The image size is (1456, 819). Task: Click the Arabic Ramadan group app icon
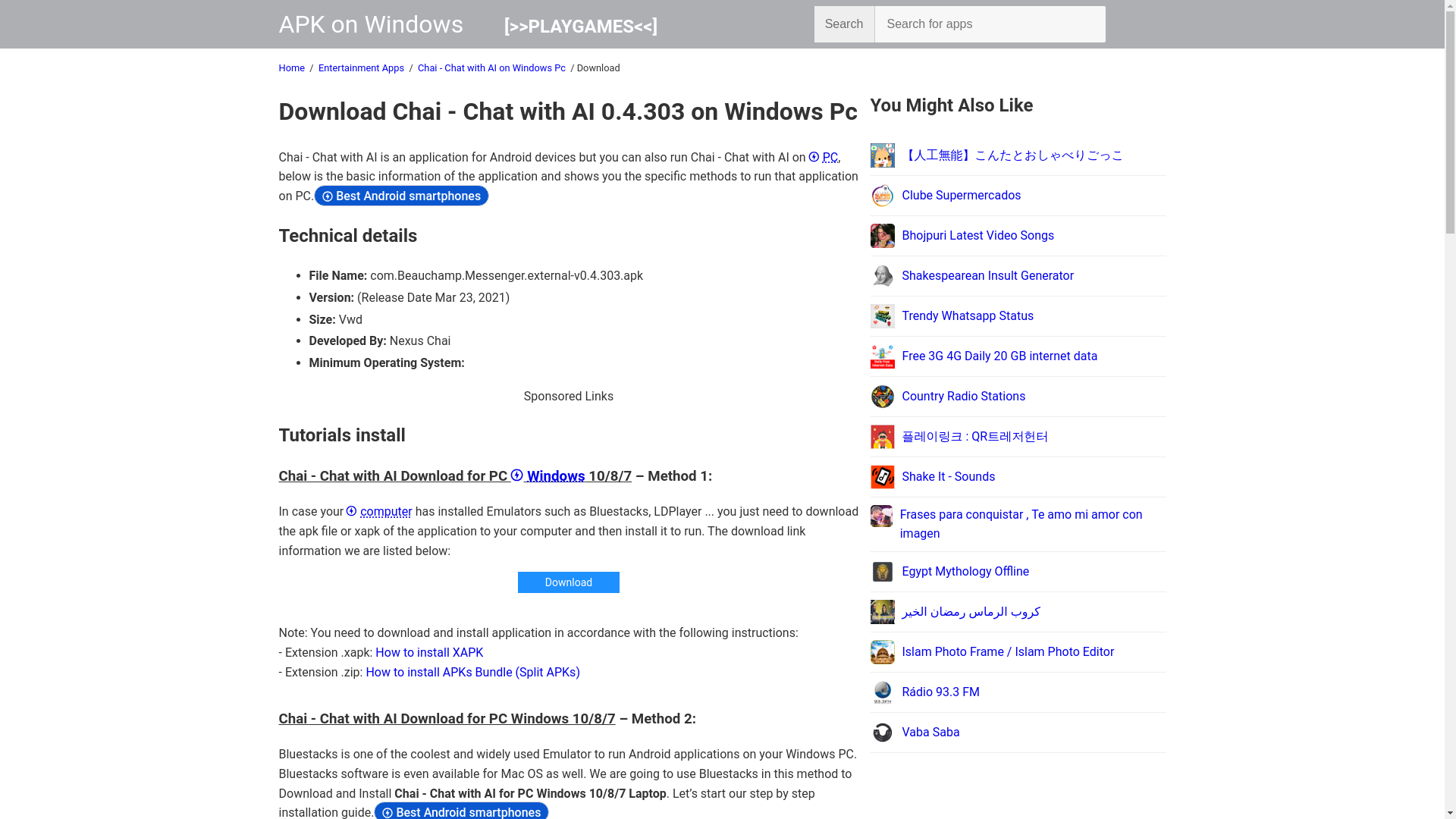[x=882, y=612]
